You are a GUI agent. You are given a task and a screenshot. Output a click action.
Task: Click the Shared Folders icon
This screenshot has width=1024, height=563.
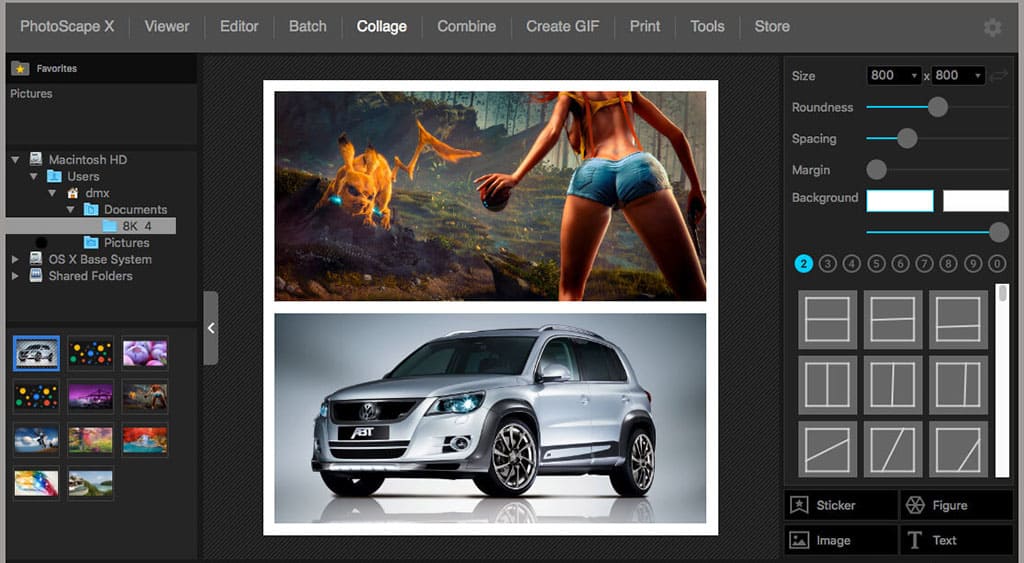[x=36, y=276]
